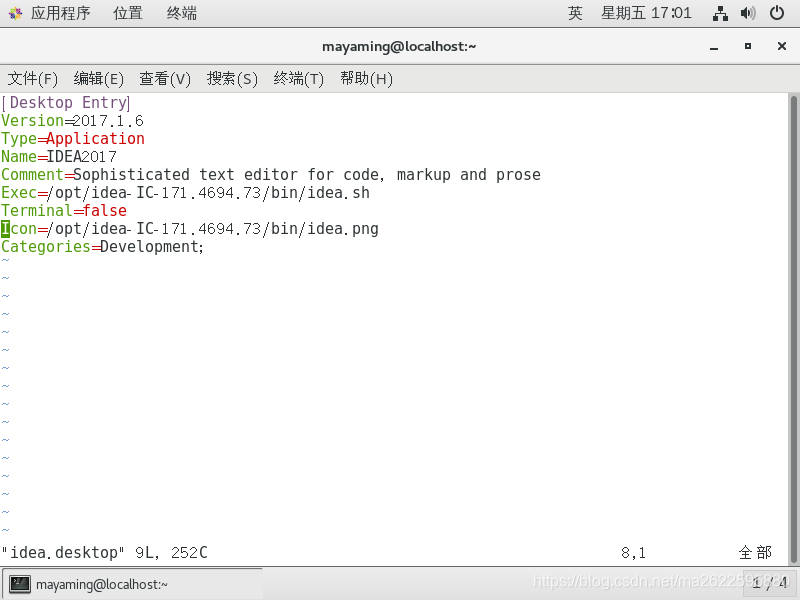This screenshot has width=800, height=600.
Task: Minimize the terminal window
Action: pos(714,46)
